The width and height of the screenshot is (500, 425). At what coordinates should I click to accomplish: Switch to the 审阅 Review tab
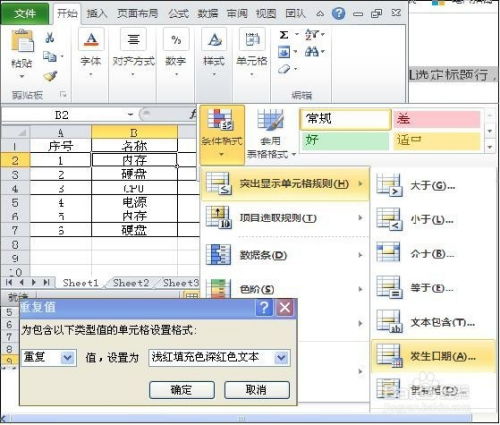tap(237, 14)
